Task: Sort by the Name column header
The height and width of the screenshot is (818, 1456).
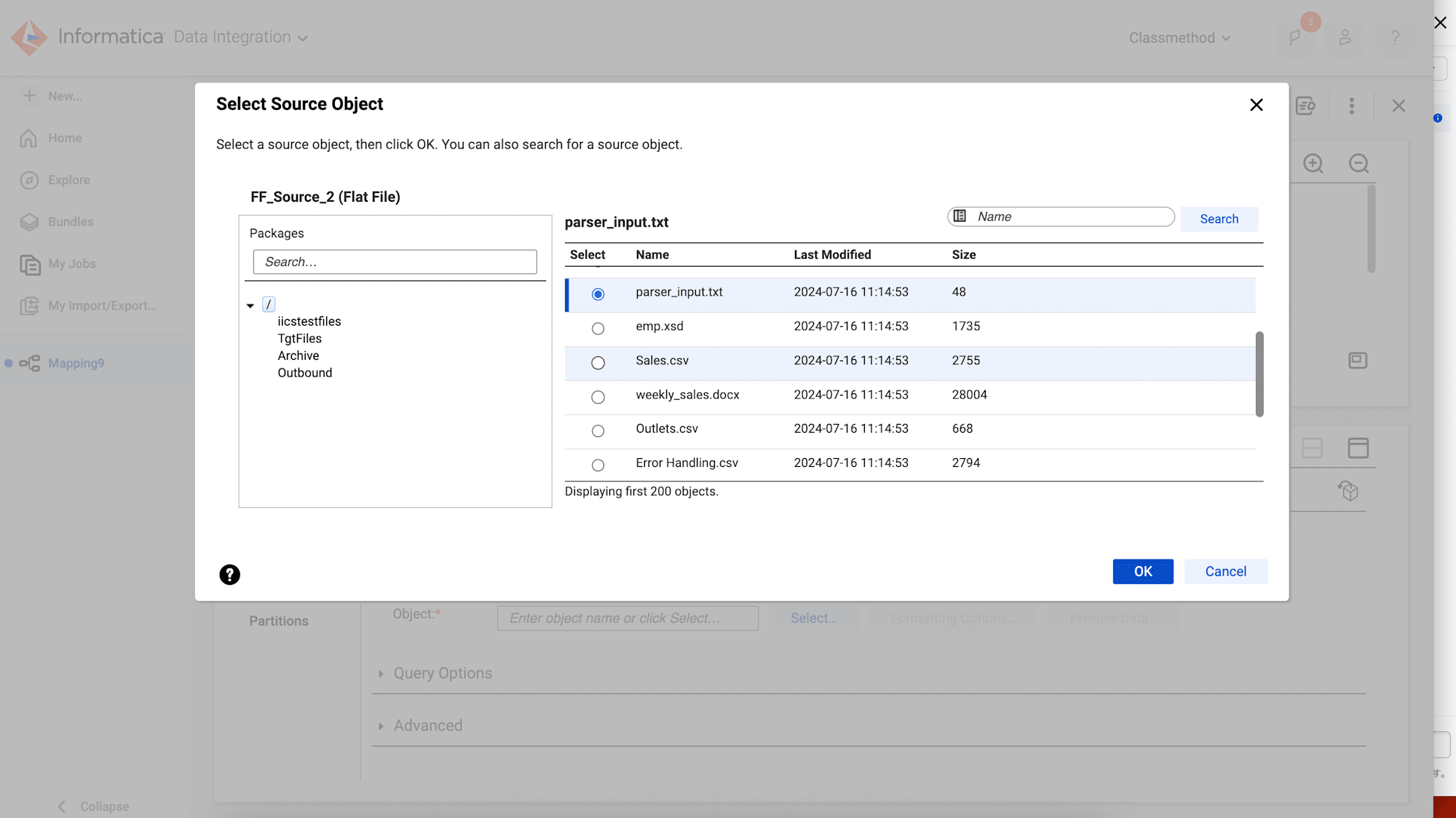Action: (652, 255)
